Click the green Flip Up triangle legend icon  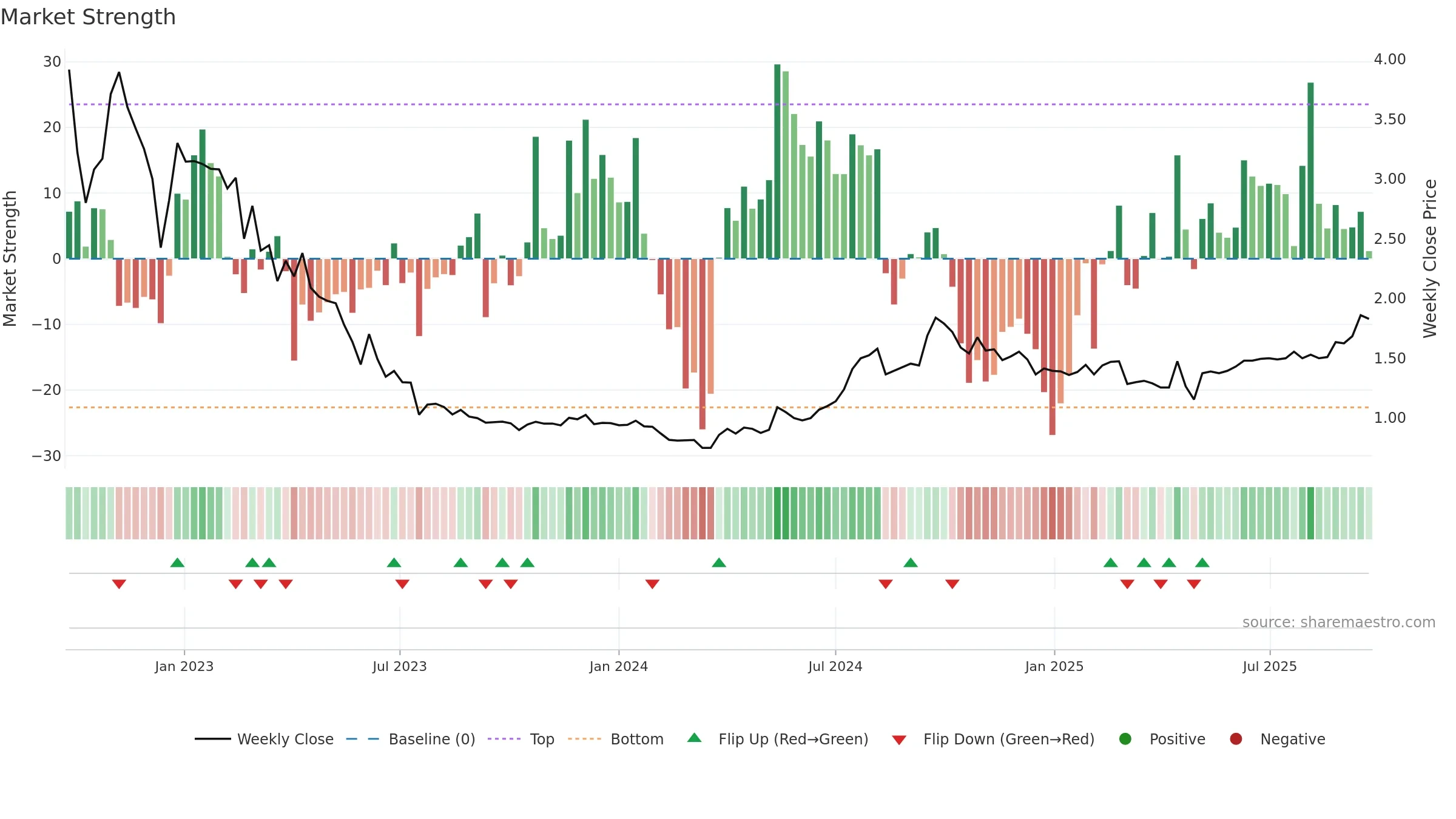point(694,738)
